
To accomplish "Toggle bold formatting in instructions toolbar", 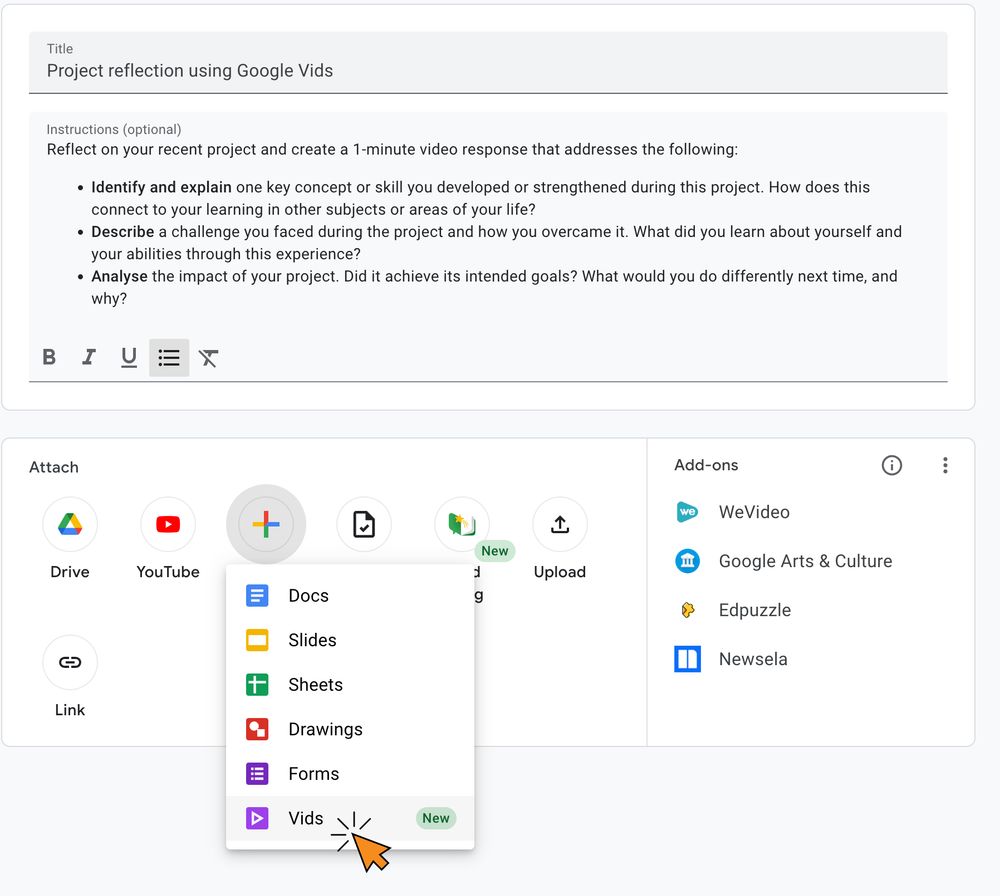I will (x=49, y=357).
